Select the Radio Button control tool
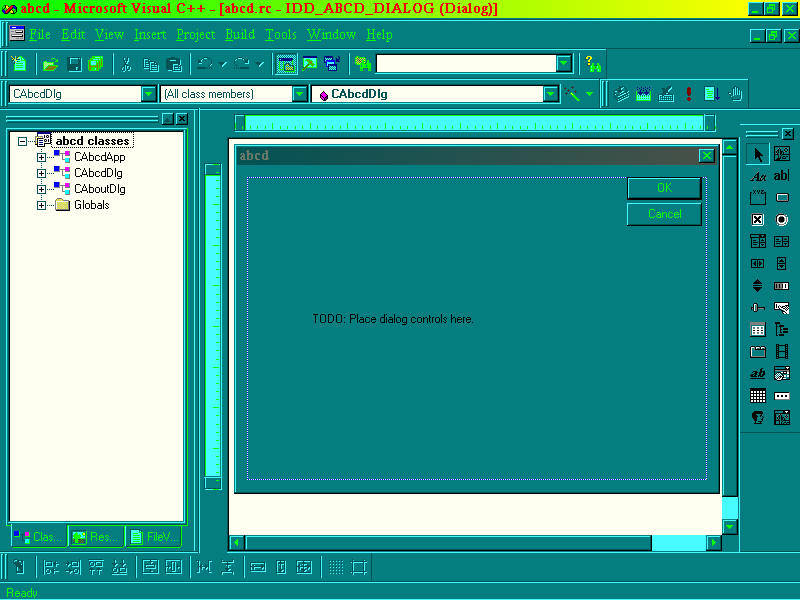Image resolution: width=800 pixels, height=600 pixels. point(782,220)
